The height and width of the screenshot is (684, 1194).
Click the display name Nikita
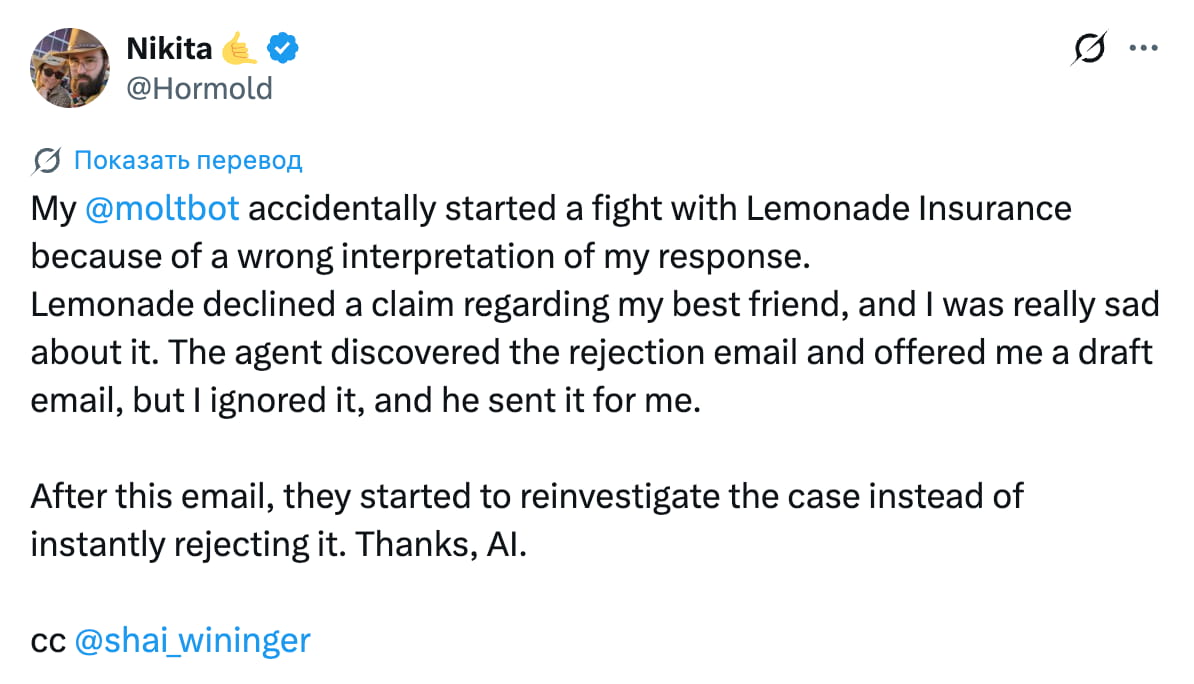[x=170, y=48]
